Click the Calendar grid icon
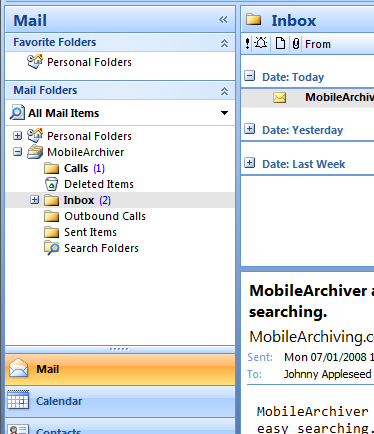Viewport: 374px width, 434px height. coord(18,400)
